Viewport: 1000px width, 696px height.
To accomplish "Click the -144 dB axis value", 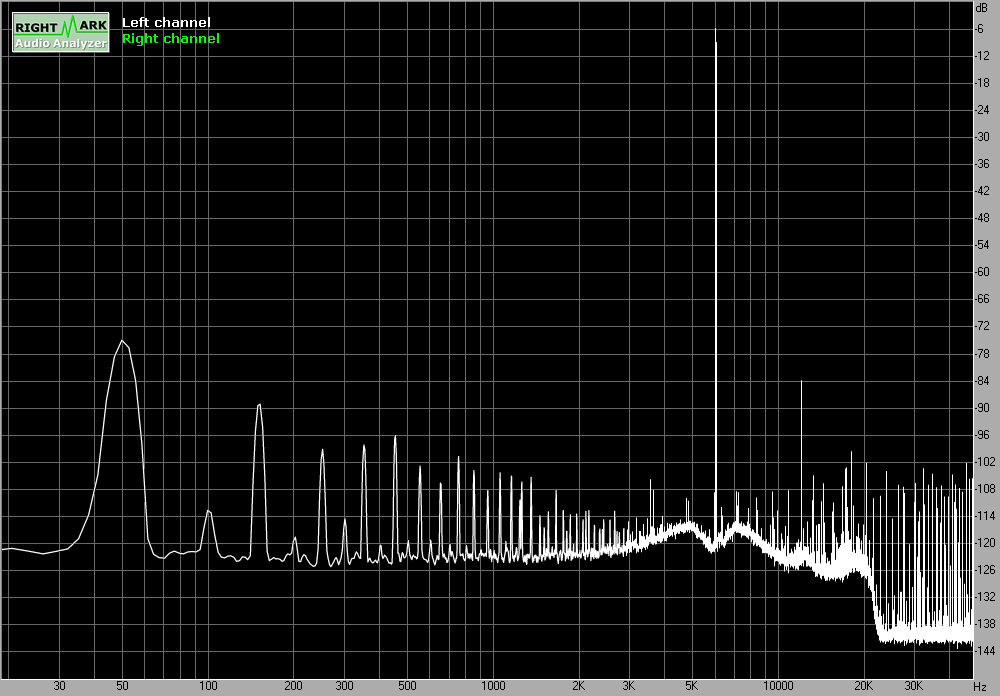I will click(985, 651).
